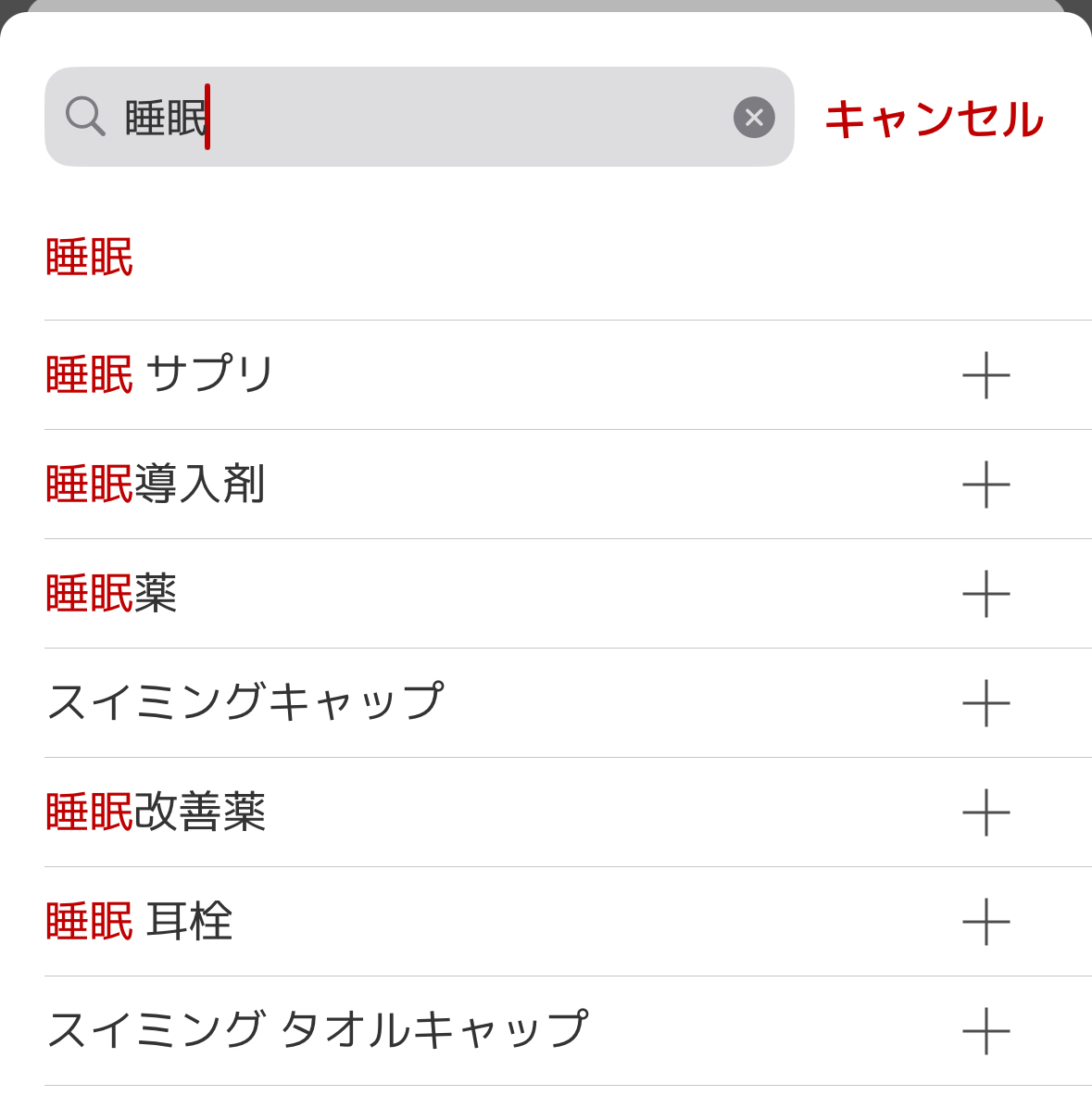The height and width of the screenshot is (1096, 1092).
Task: Tap plus icon beside 睡眠導入剤
Action: (985, 485)
